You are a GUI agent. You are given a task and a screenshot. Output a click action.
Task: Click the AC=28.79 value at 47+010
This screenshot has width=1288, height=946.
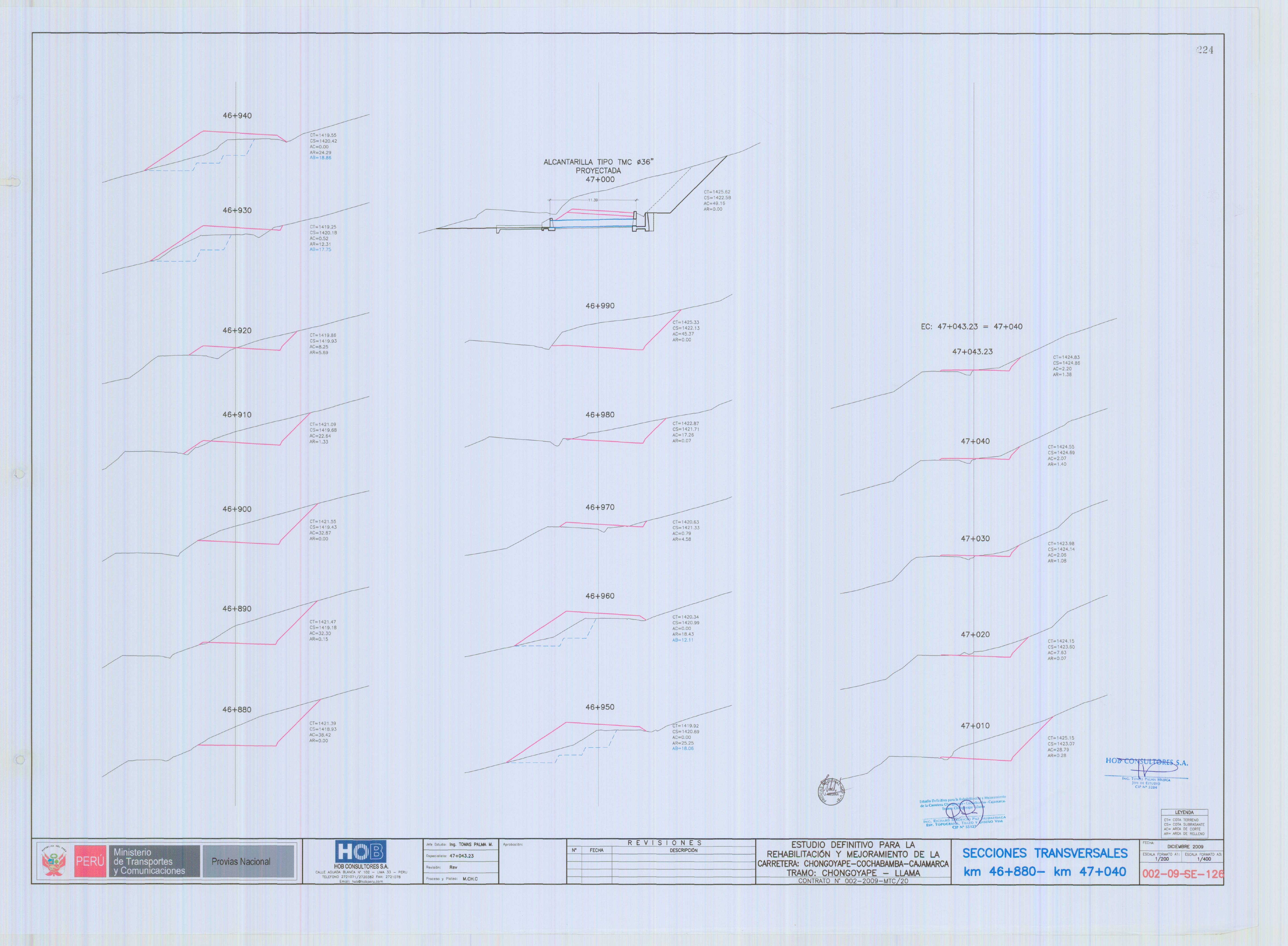tap(1058, 750)
